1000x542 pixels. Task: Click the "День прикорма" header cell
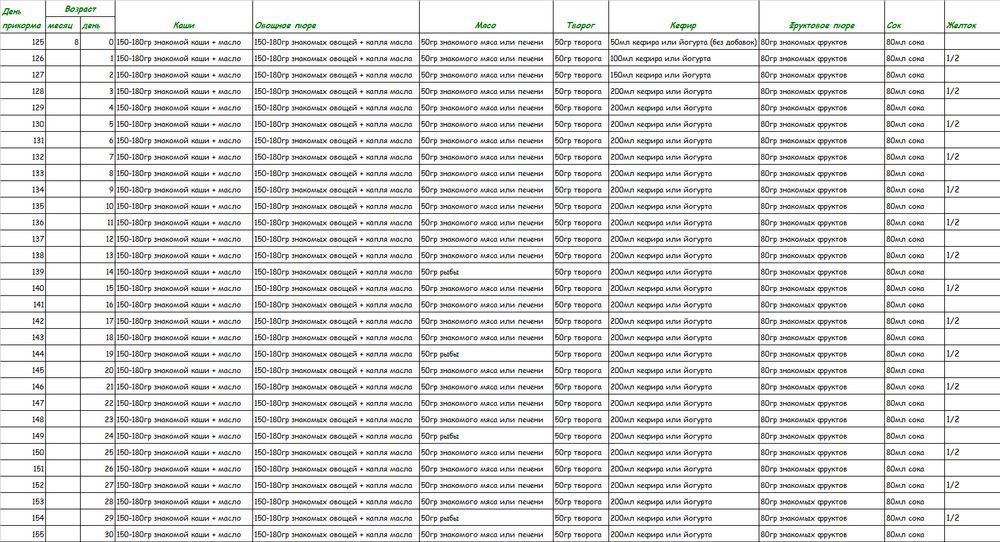coord(22,17)
